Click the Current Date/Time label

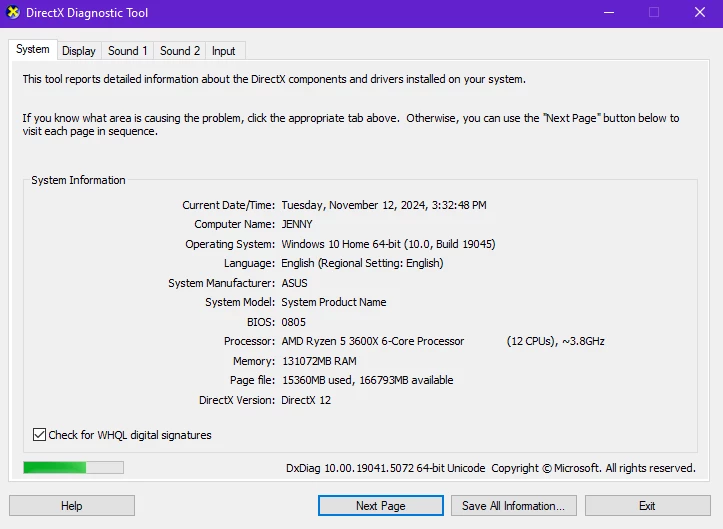pos(228,205)
